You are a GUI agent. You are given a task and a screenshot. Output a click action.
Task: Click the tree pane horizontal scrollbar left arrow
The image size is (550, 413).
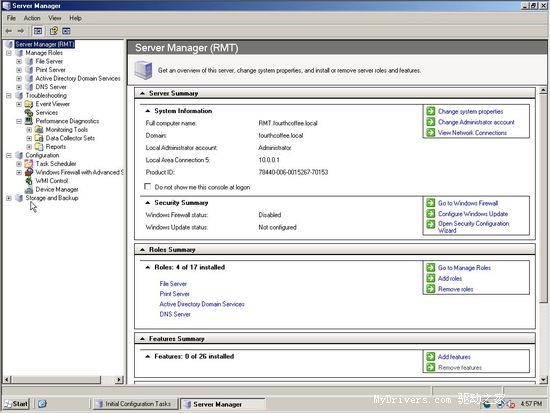(7, 379)
